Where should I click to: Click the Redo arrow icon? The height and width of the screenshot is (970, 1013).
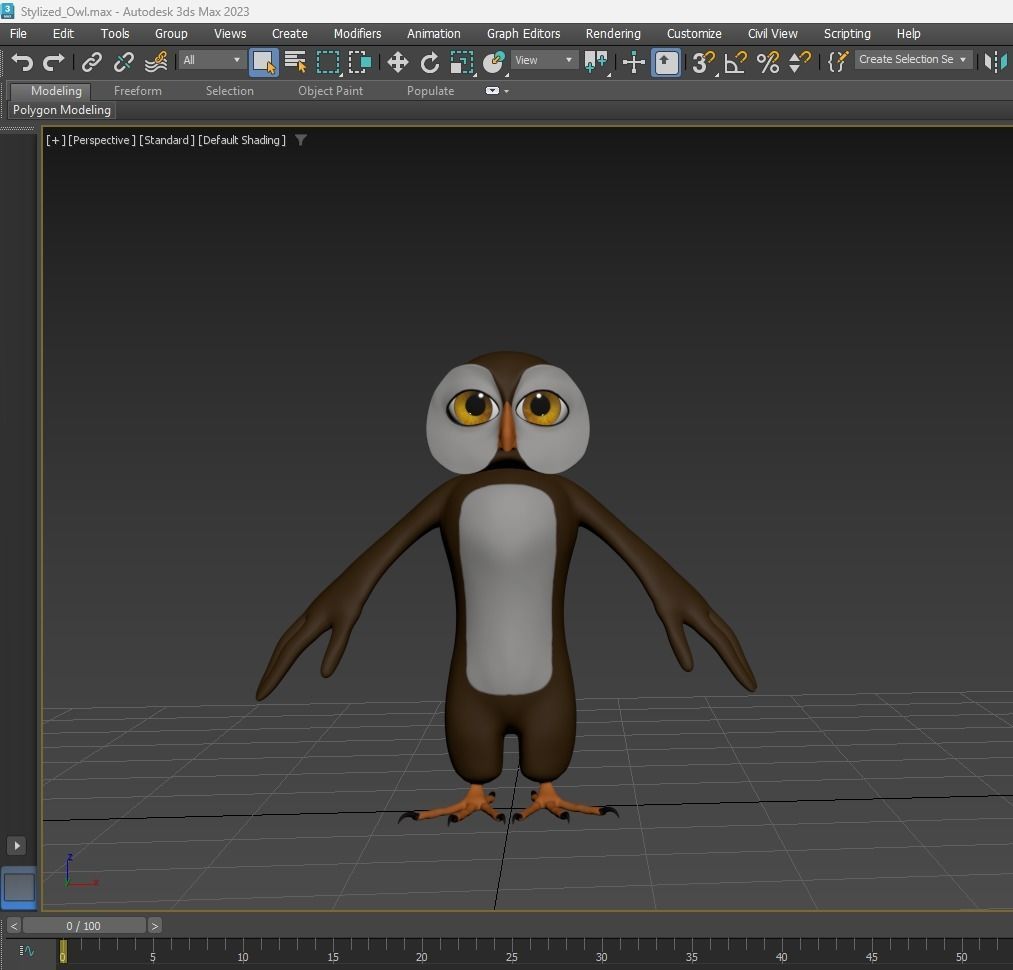(54, 62)
